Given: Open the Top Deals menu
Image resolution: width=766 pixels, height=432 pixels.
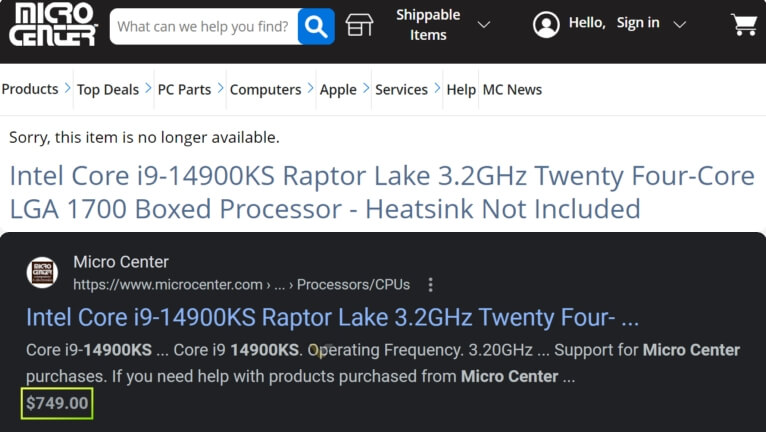Looking at the screenshot, I should tap(108, 90).
